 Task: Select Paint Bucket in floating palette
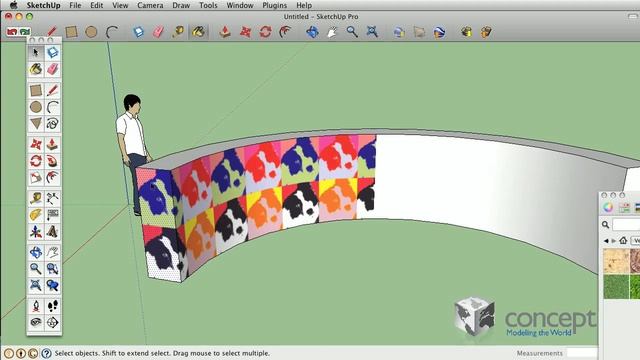(x=36, y=69)
